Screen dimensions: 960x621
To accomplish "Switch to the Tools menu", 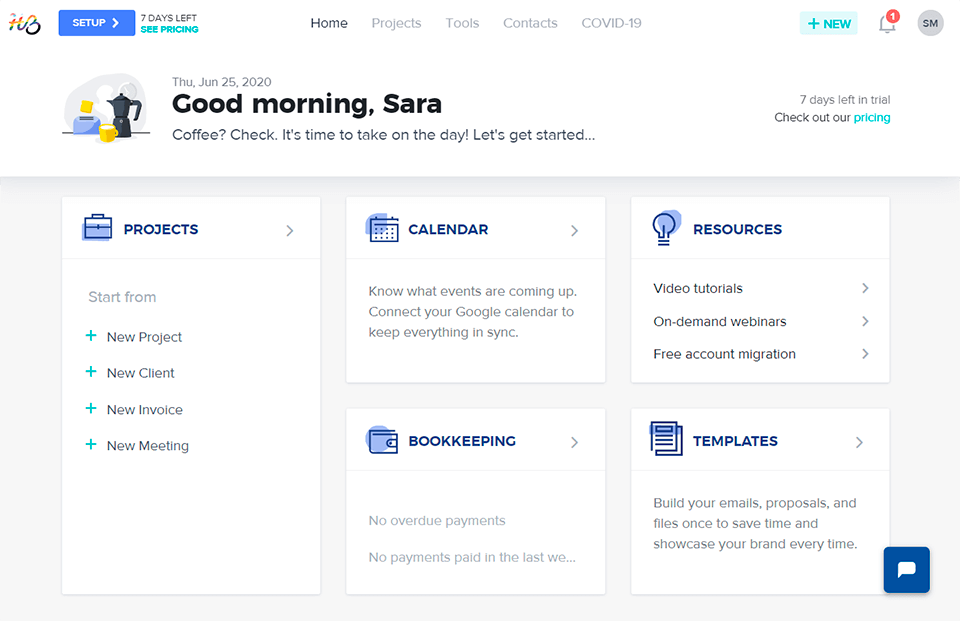I will (x=462, y=23).
